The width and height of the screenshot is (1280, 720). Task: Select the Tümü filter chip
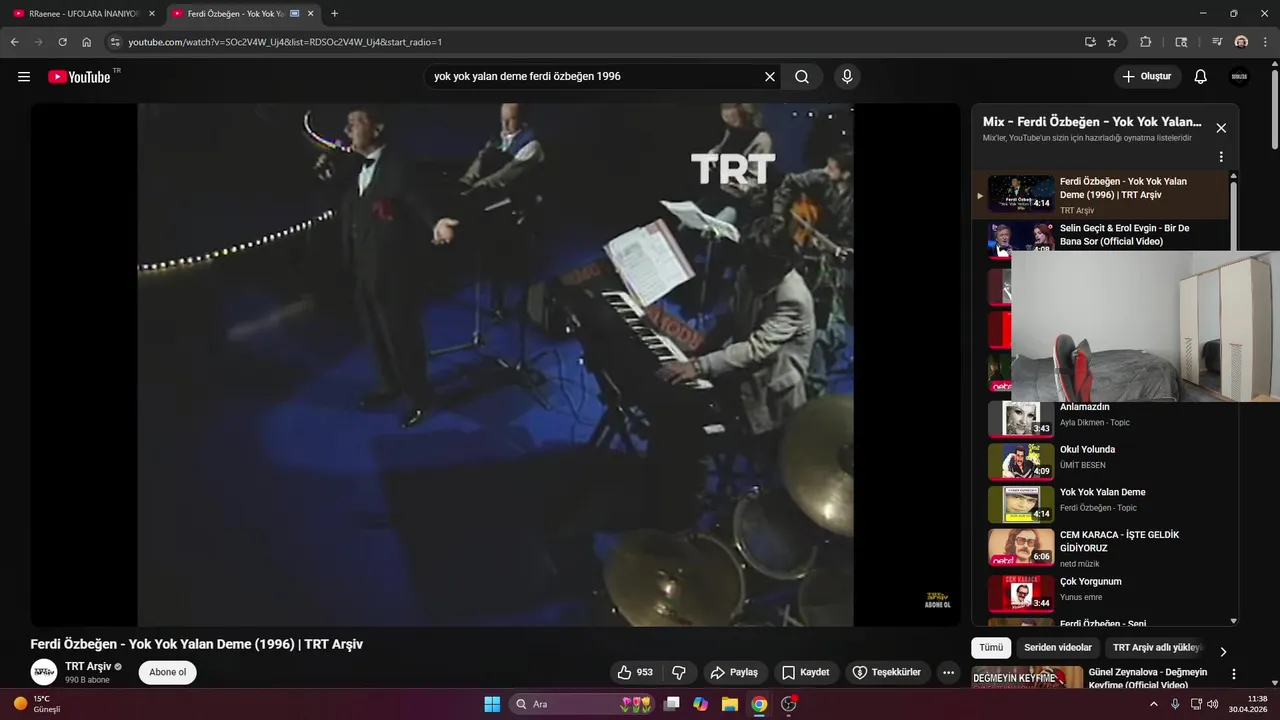(991, 648)
